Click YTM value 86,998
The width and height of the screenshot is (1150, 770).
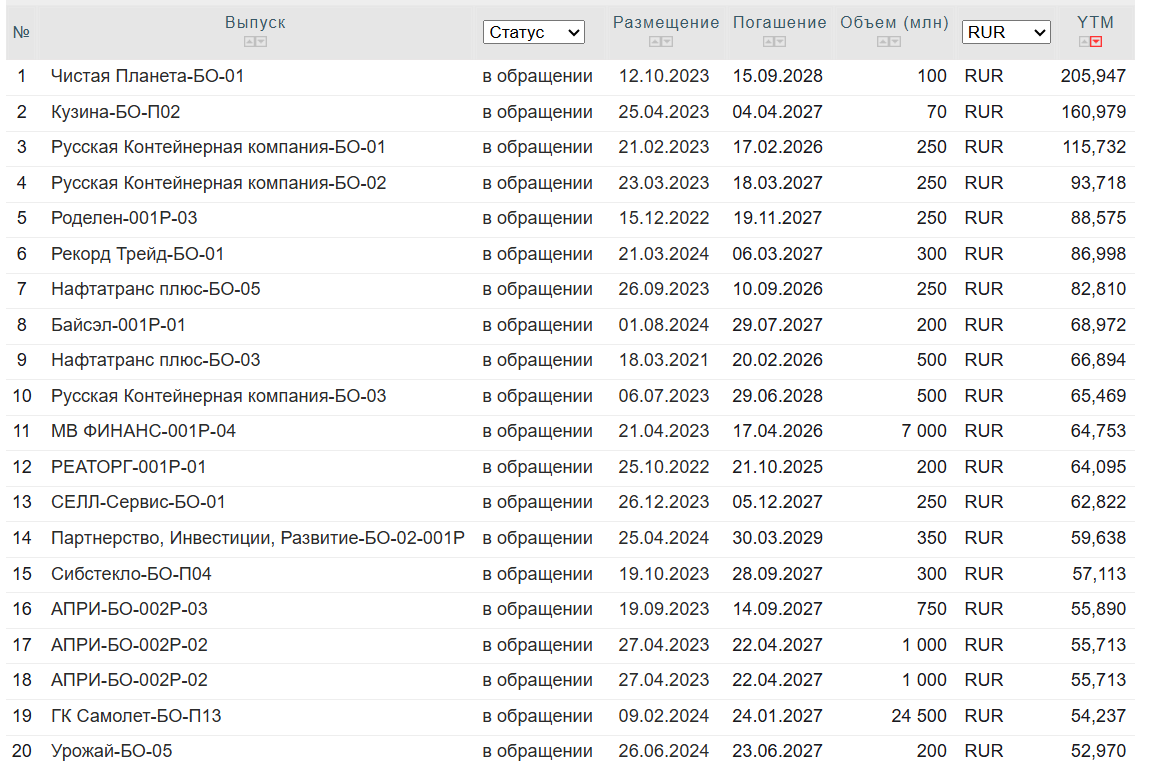click(1098, 254)
